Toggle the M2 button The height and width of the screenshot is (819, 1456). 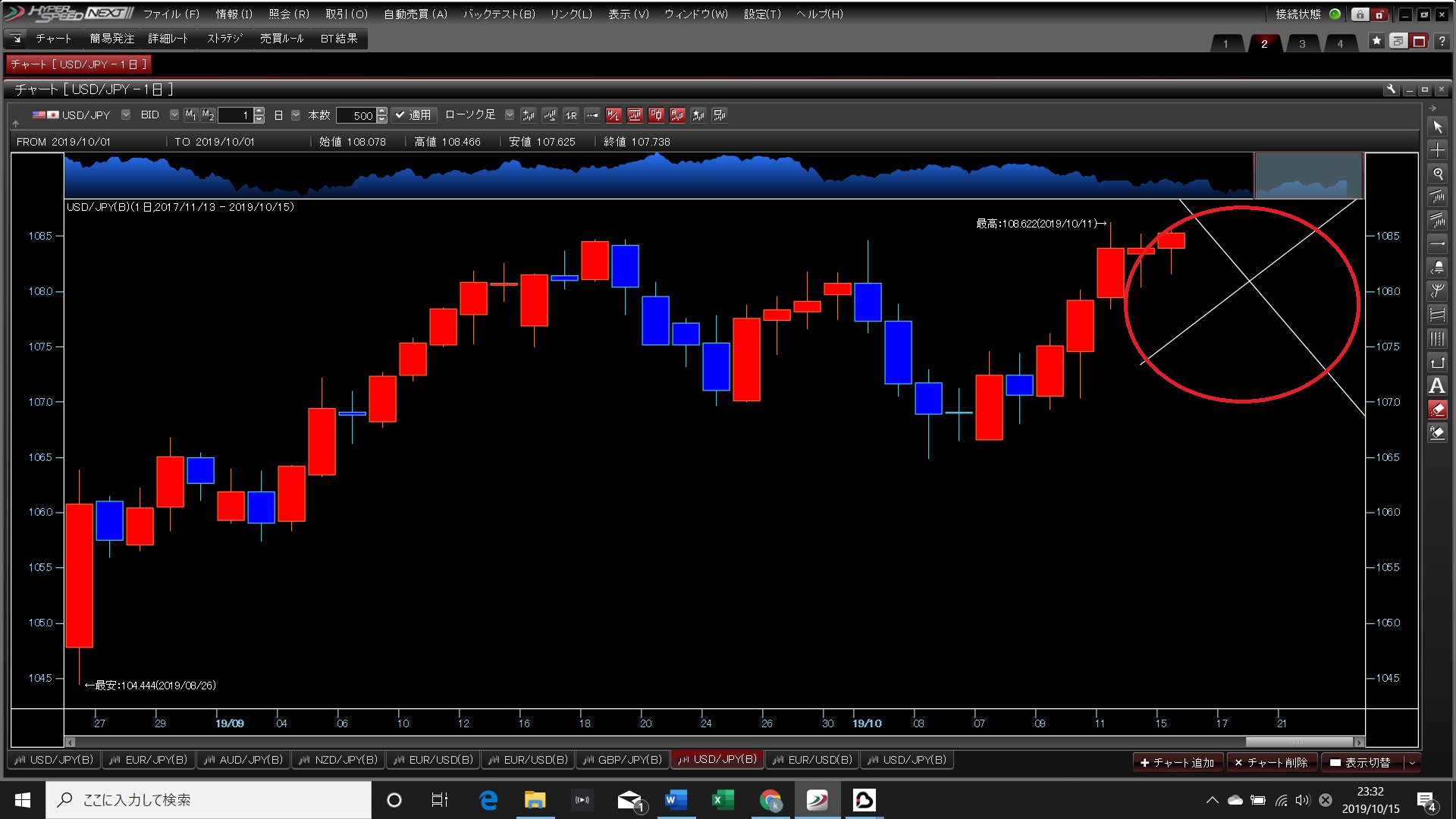[208, 115]
